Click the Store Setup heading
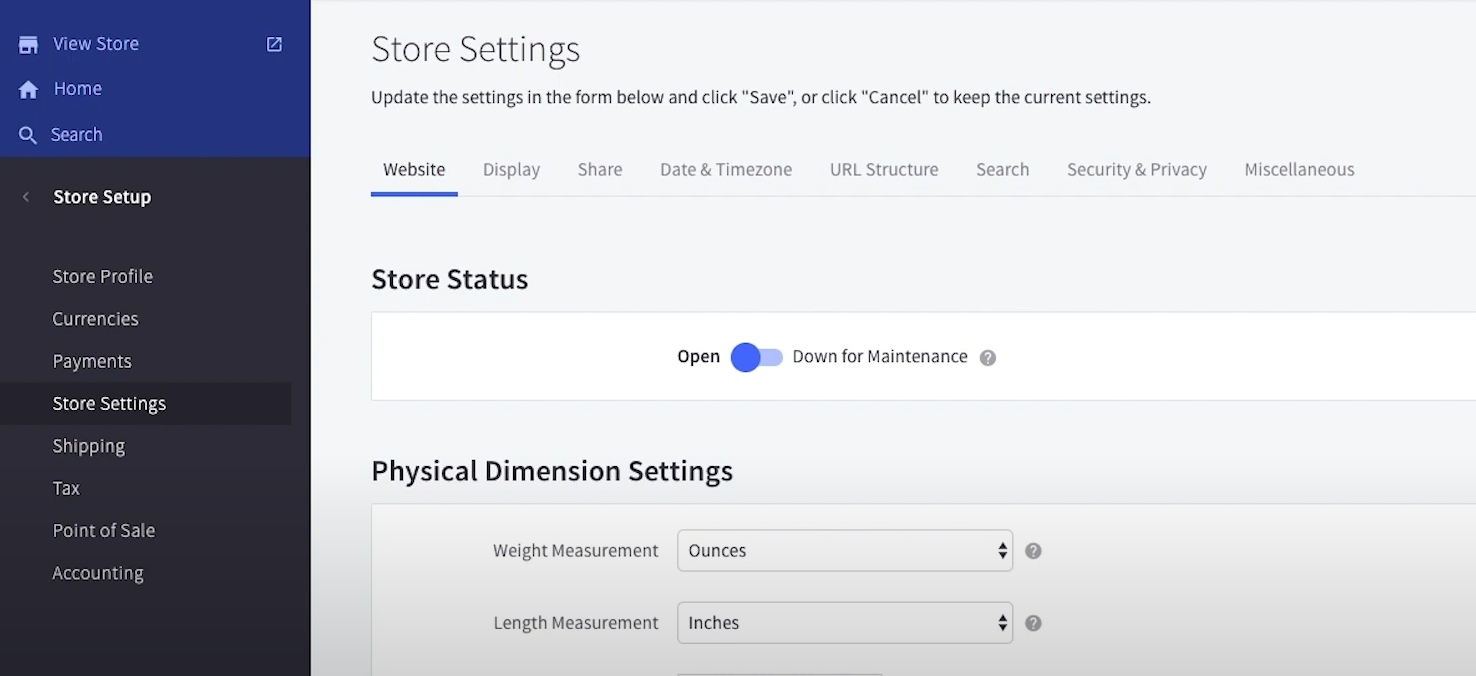 pyautogui.click(x=102, y=197)
